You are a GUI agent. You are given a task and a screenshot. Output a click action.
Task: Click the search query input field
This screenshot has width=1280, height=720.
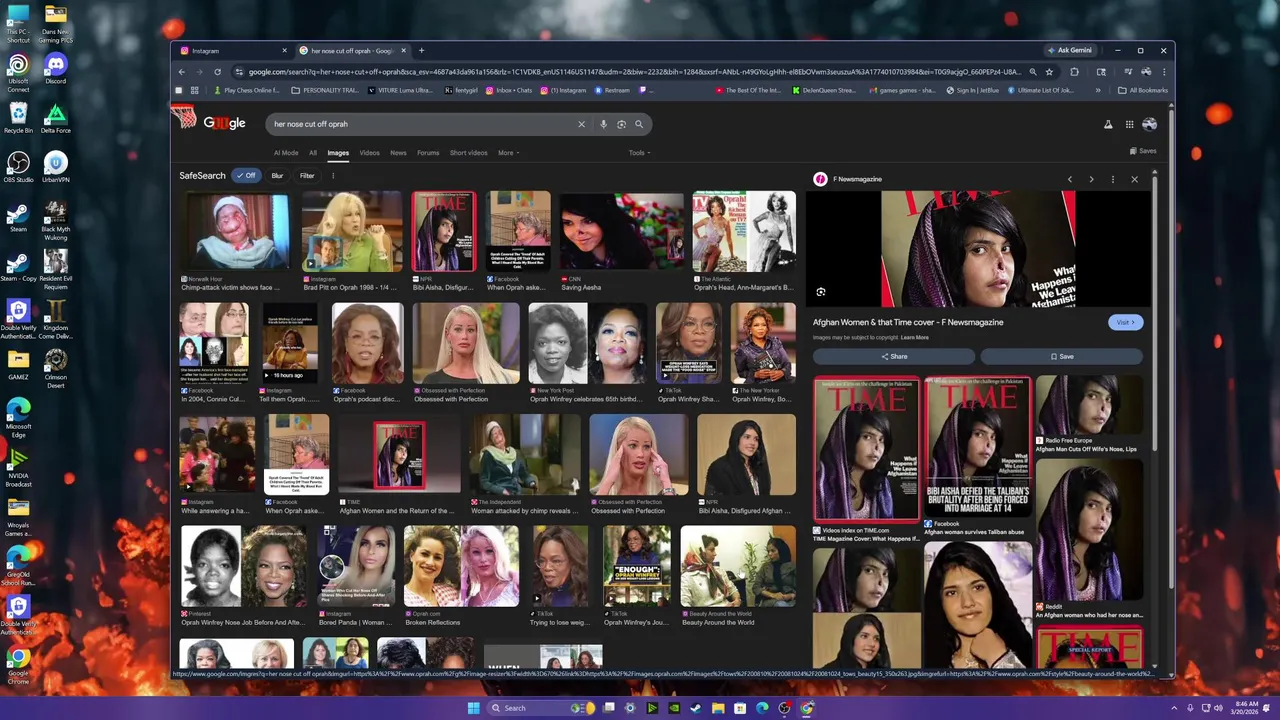coord(420,124)
